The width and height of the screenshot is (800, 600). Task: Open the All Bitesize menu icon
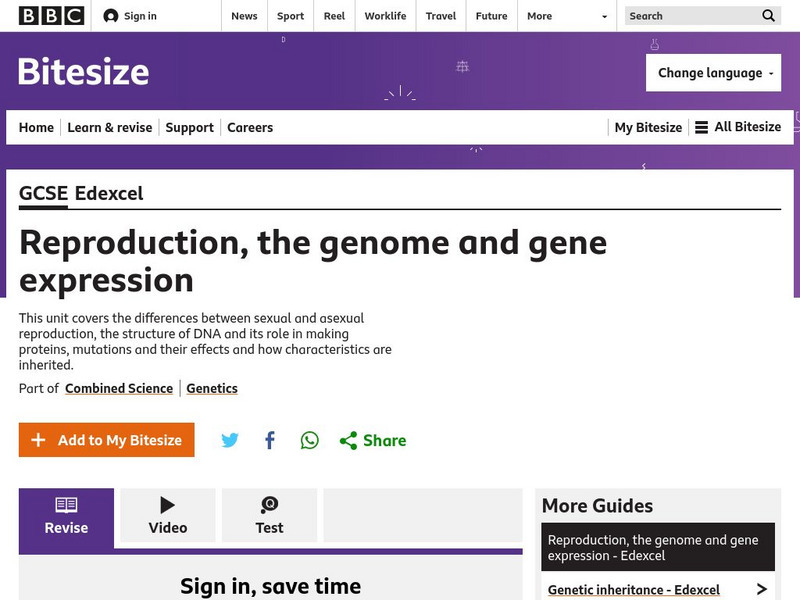(702, 127)
